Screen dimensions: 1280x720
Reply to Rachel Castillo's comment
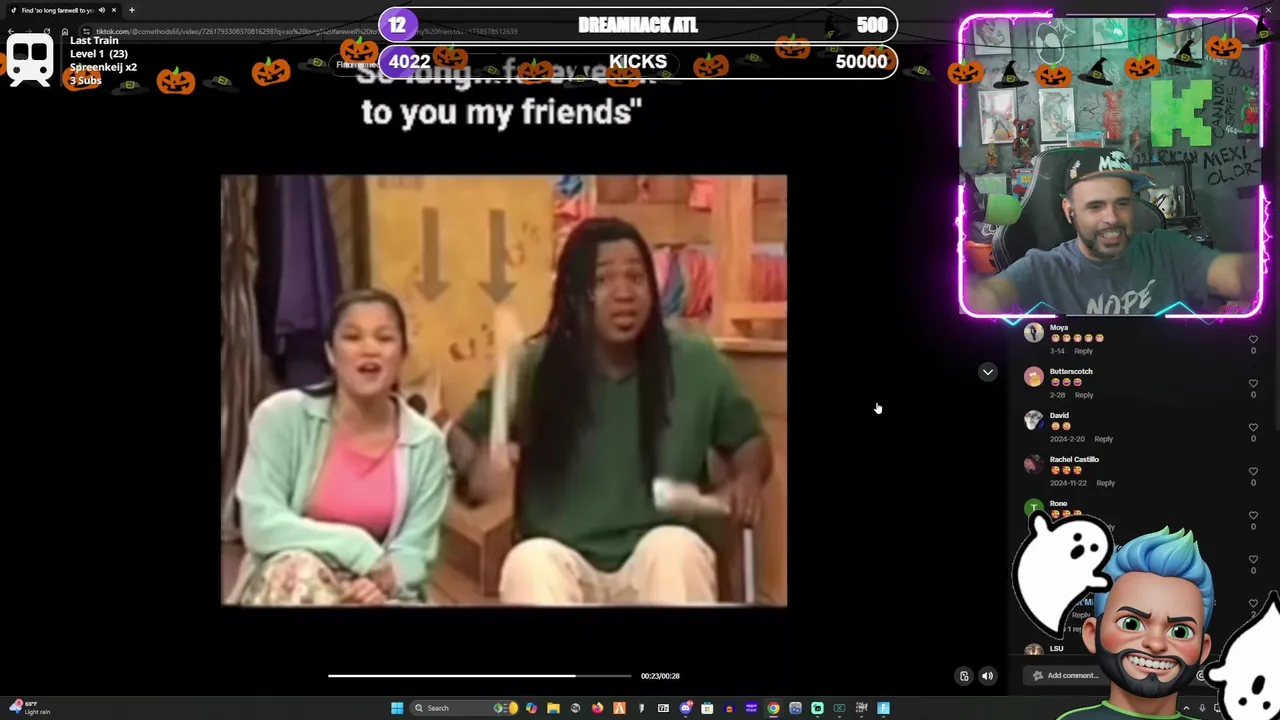[1105, 483]
